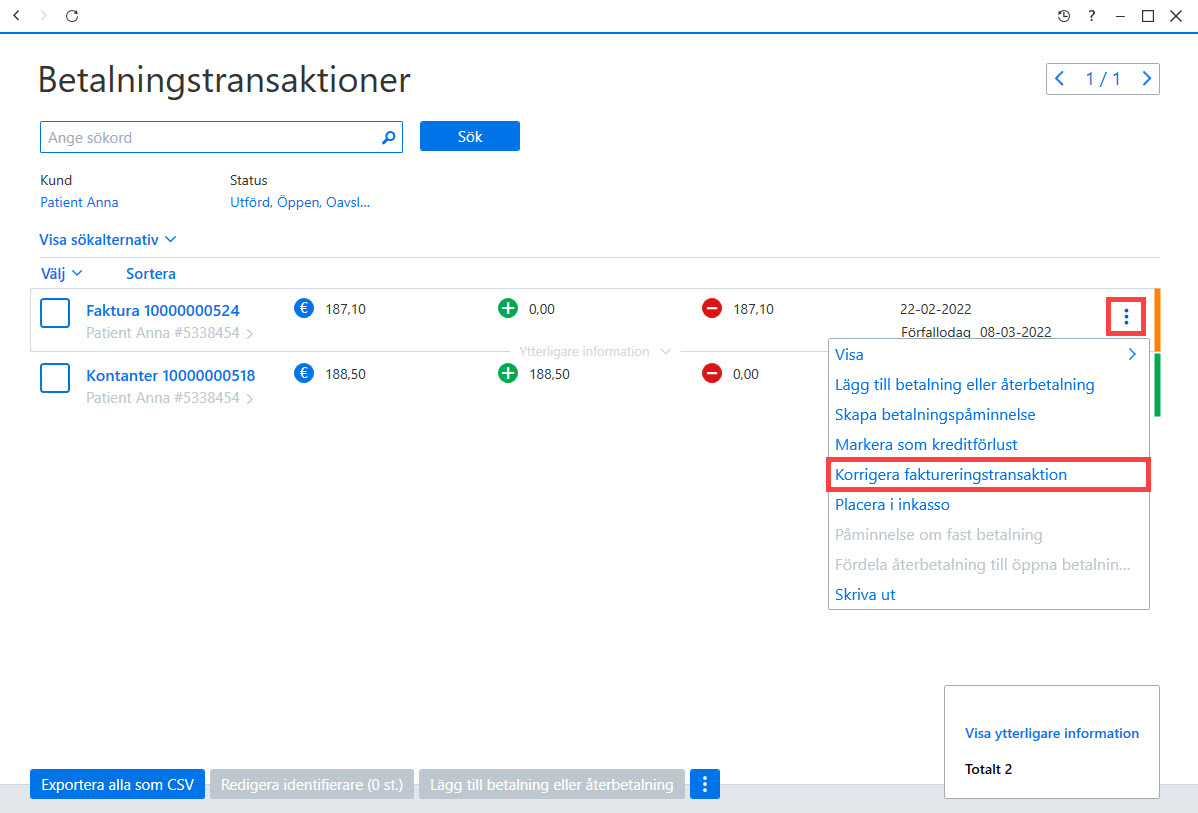Open Visa submenu in context menu
The image size is (1198, 813).
[x=989, y=355]
